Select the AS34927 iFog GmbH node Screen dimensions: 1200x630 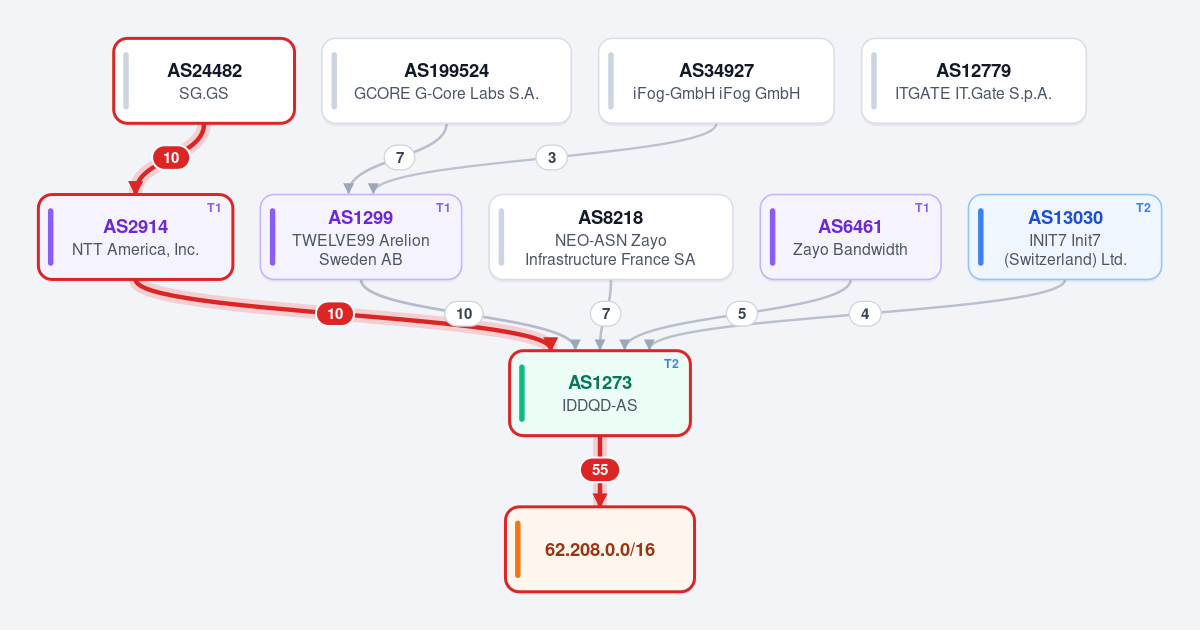tap(716, 81)
